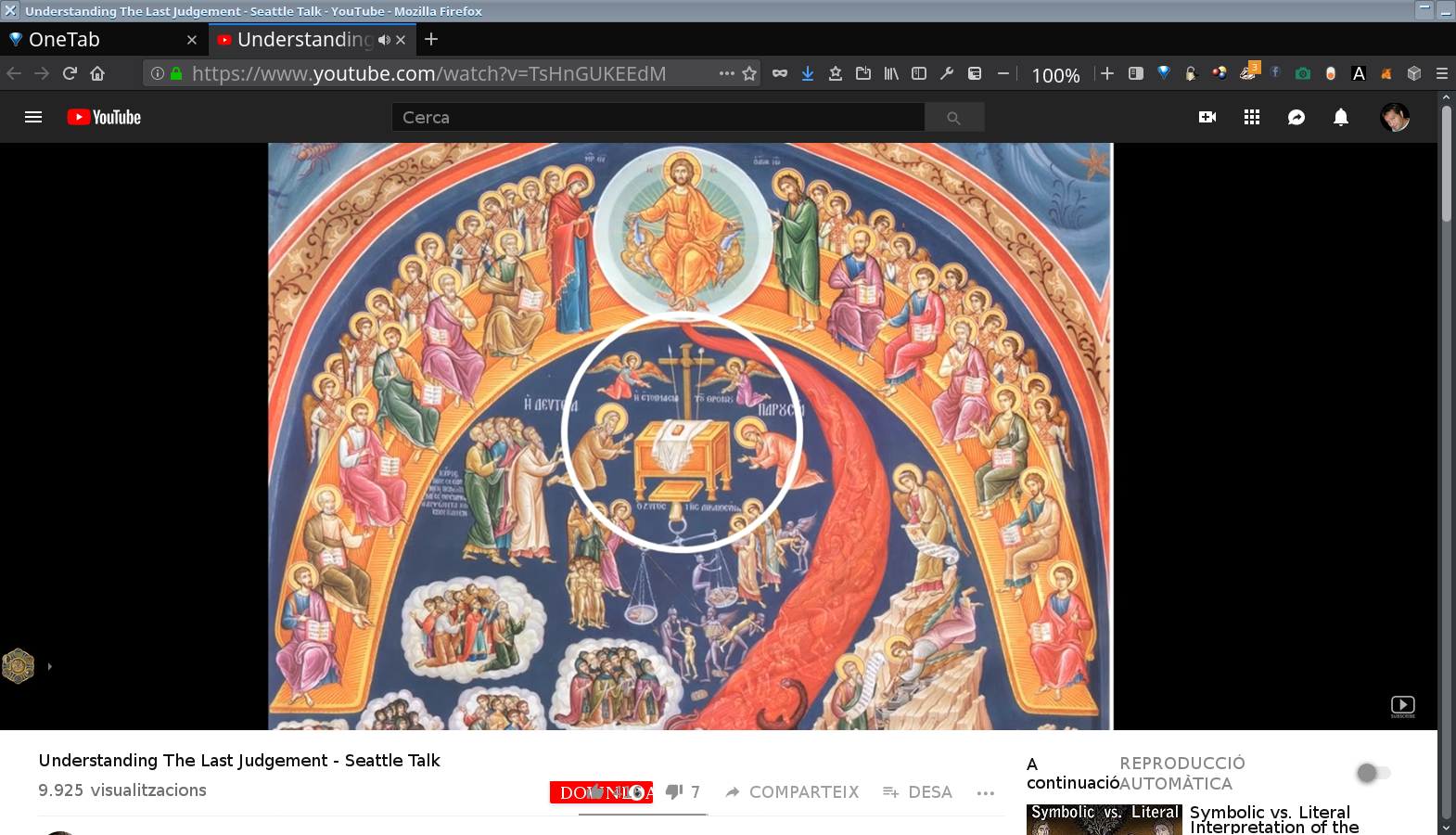1456x835 pixels.
Task: Reload the current page
Action: [70, 73]
